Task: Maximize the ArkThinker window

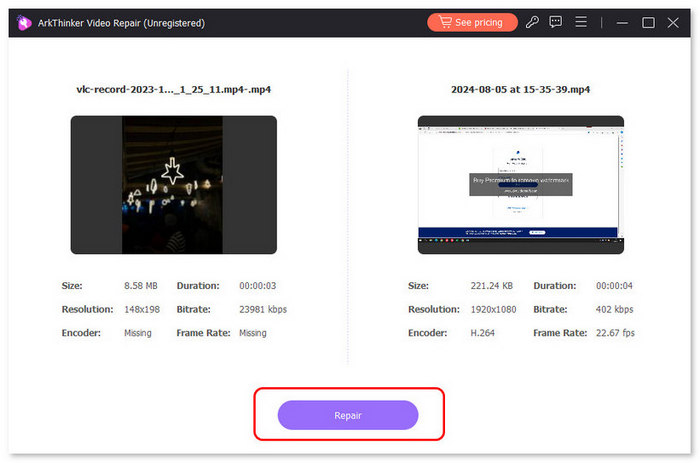Action: [648, 22]
